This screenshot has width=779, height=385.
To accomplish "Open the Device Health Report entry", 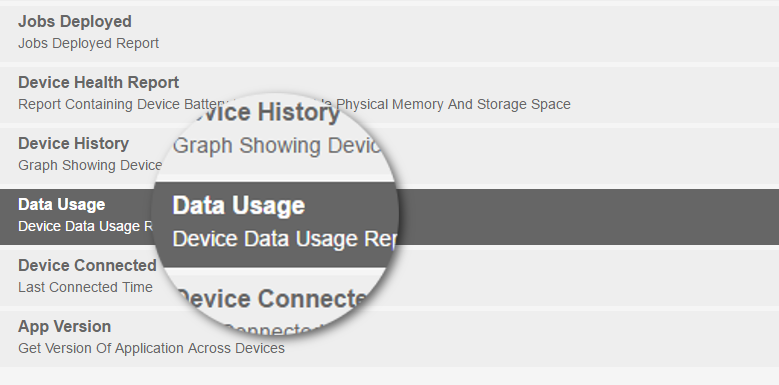I will [98, 82].
